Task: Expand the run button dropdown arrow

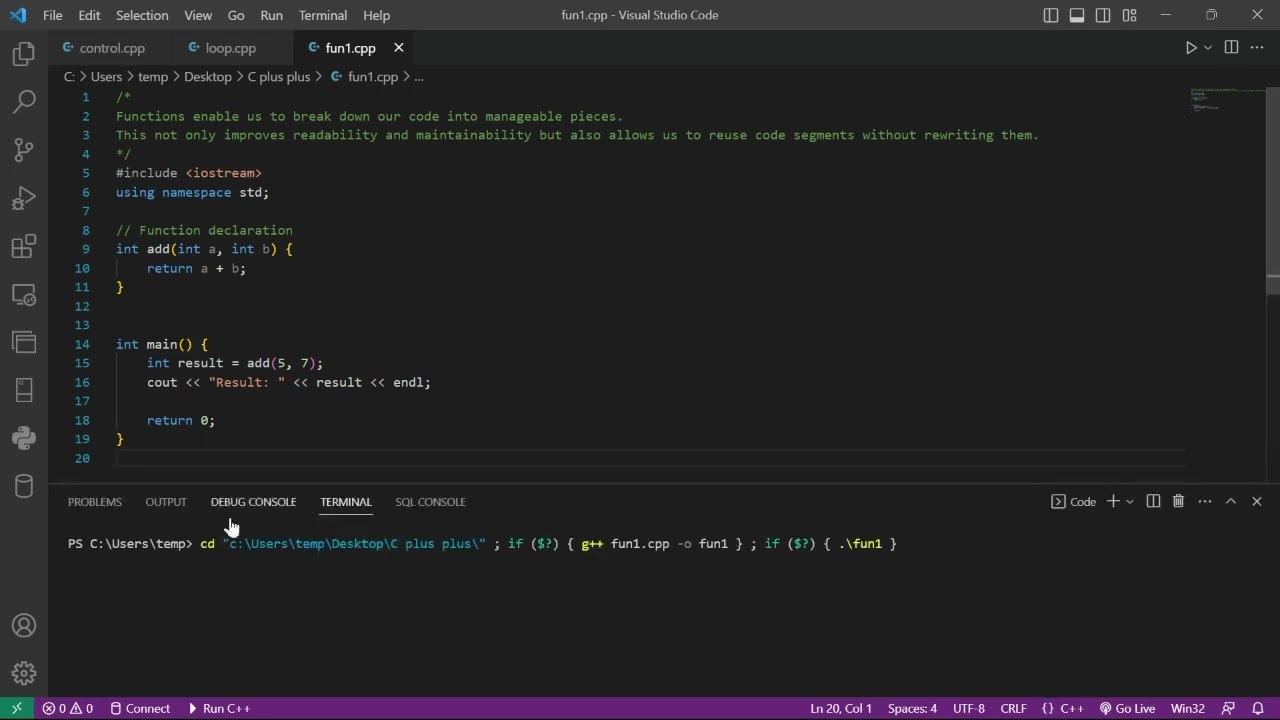Action: tap(1208, 47)
